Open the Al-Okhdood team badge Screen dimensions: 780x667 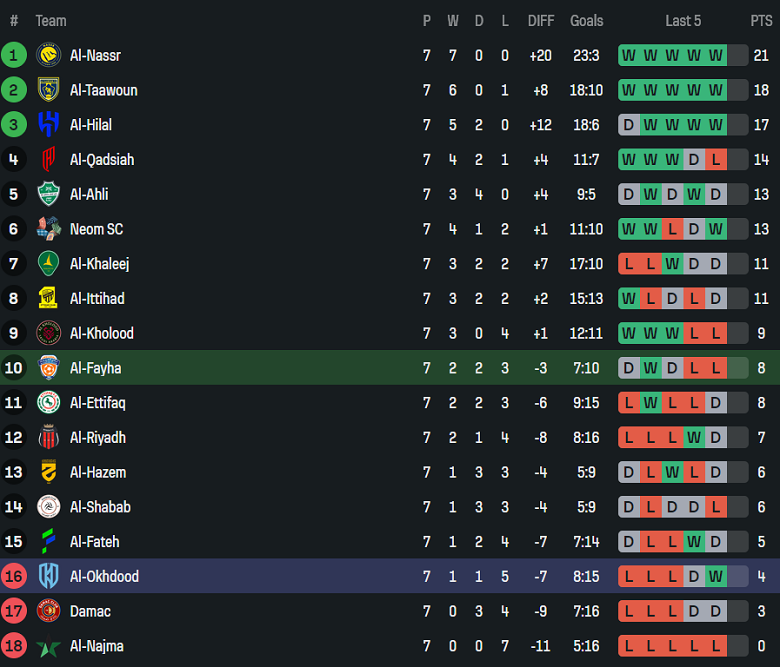coord(48,576)
